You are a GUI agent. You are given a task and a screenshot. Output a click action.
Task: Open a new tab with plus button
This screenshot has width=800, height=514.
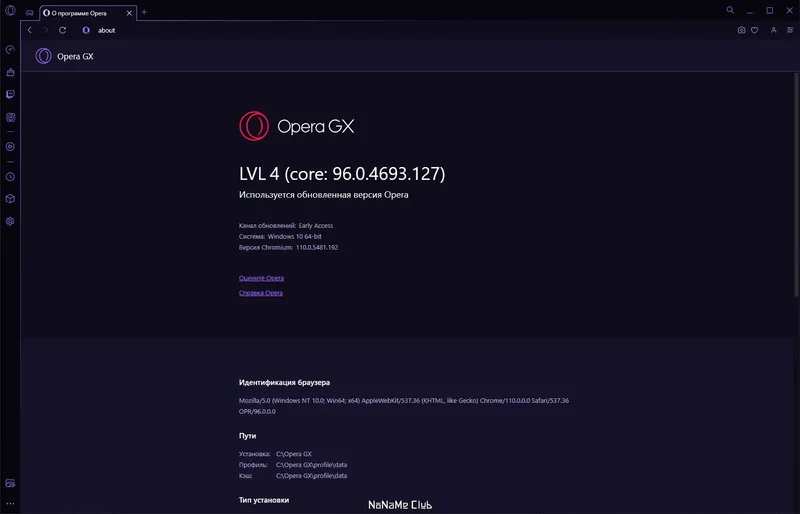point(144,12)
